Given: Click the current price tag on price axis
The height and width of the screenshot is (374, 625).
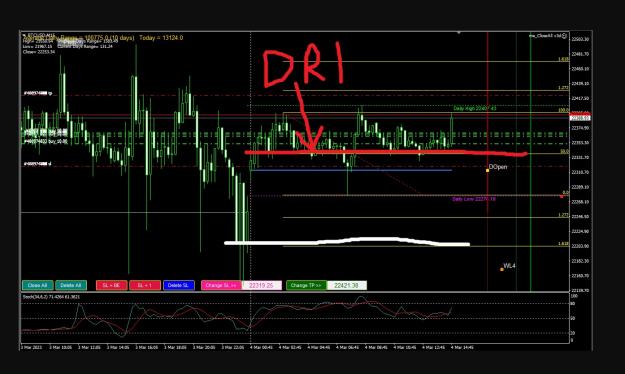Looking at the screenshot, I should [x=580, y=118].
